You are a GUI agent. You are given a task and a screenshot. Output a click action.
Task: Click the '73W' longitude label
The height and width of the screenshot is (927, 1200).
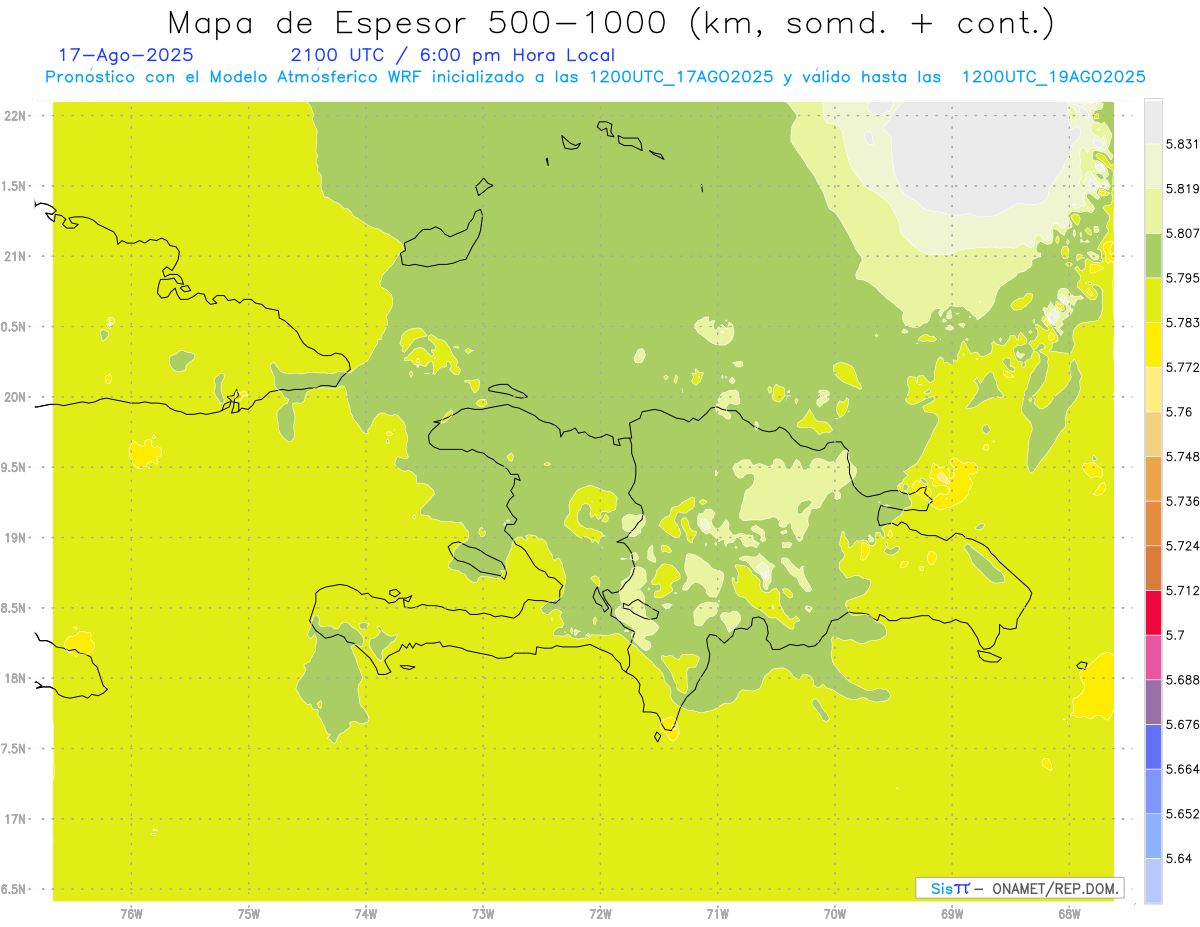point(483,914)
